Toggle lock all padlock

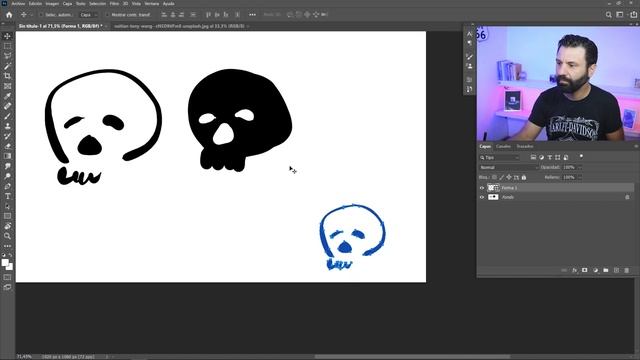(x=524, y=177)
